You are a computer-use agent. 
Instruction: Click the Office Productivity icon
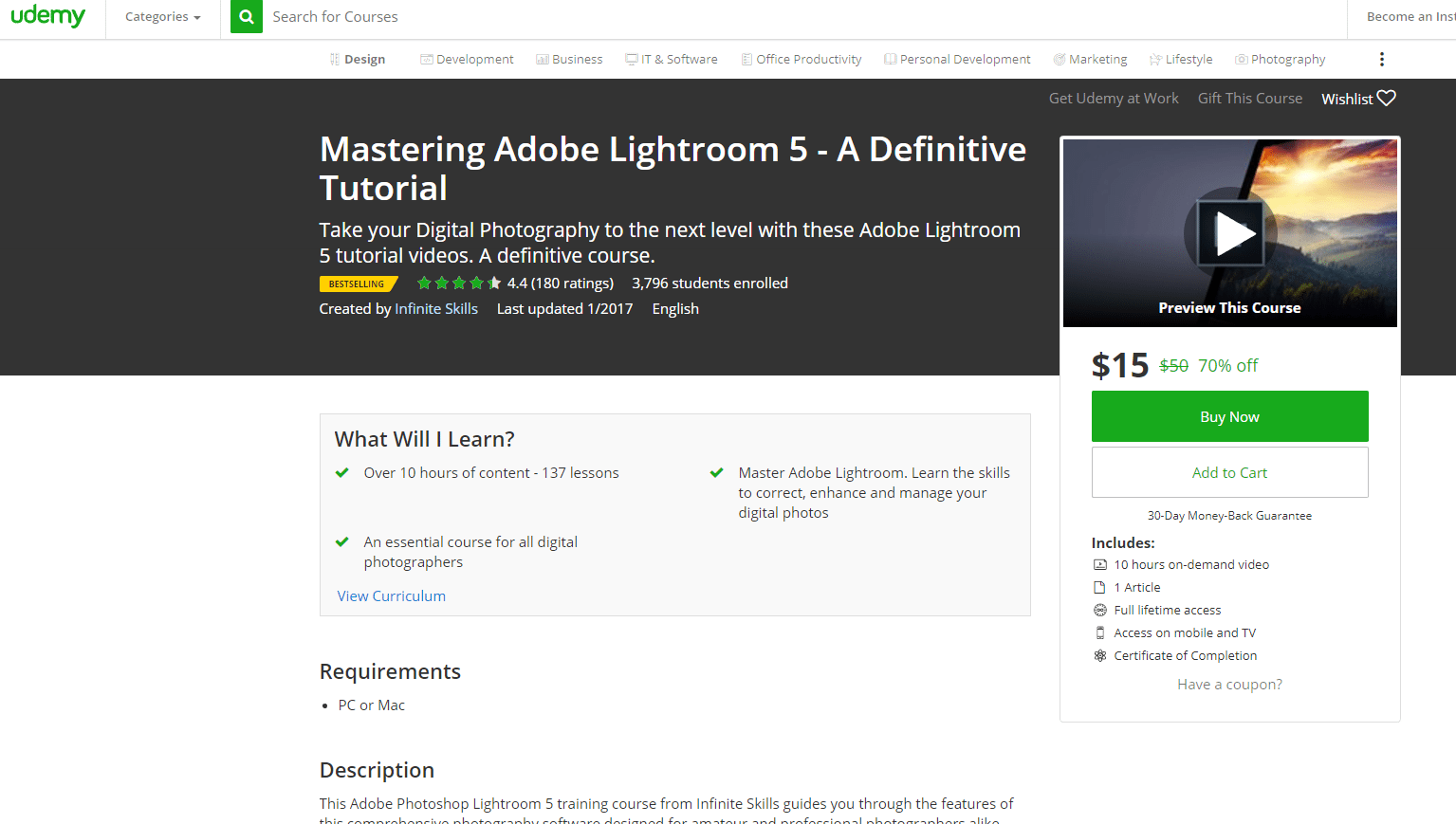[746, 59]
